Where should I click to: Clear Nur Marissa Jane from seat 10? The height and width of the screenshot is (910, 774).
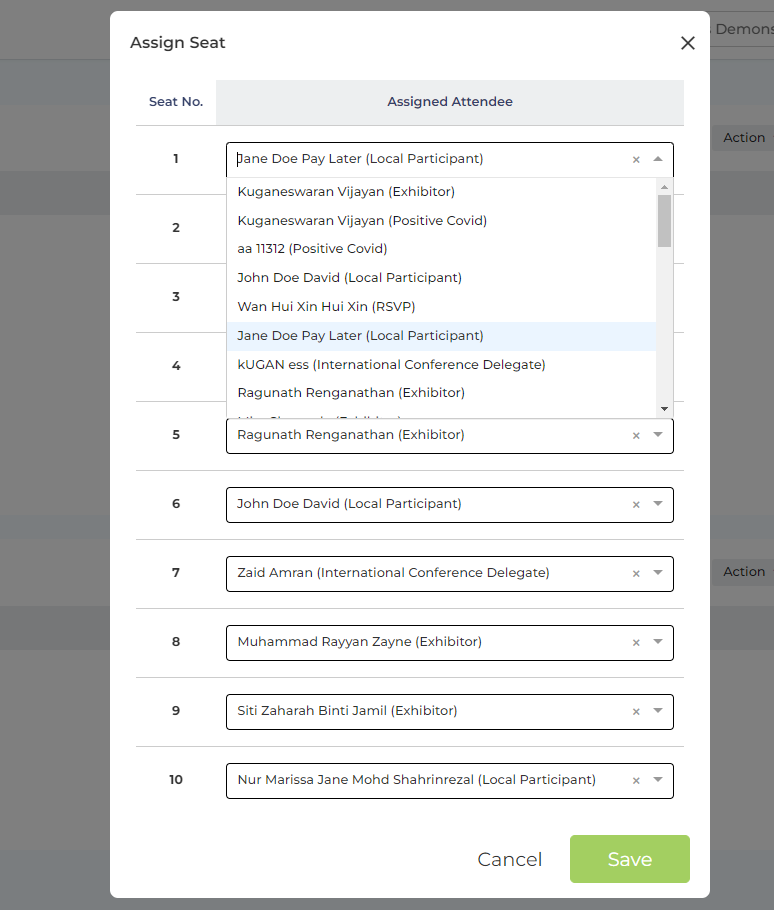click(x=636, y=781)
